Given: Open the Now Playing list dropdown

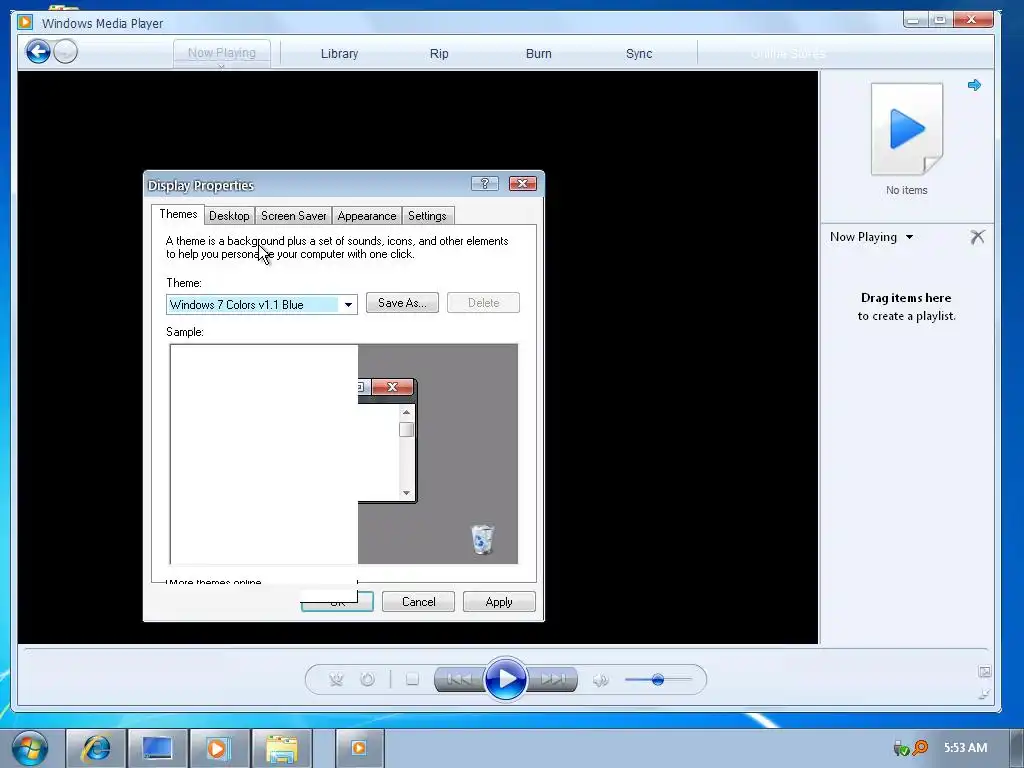Looking at the screenshot, I should click(x=871, y=237).
